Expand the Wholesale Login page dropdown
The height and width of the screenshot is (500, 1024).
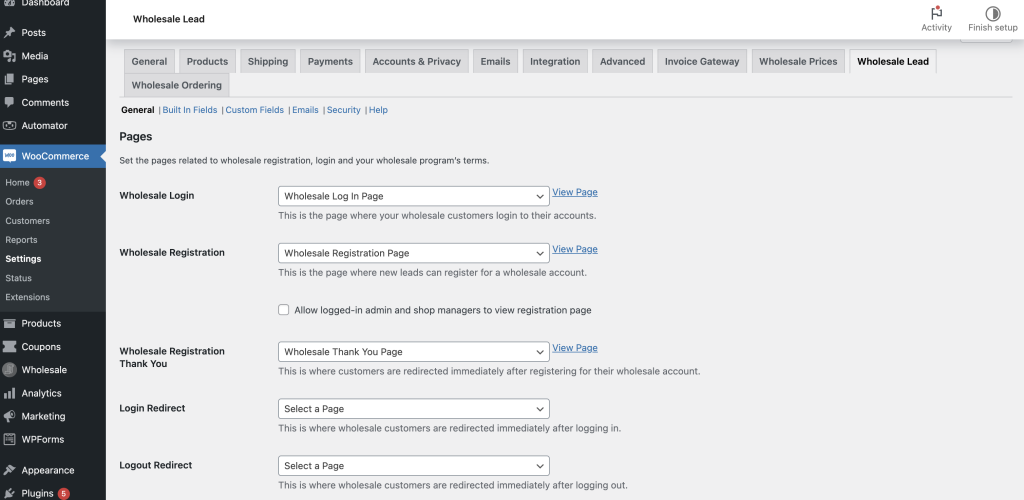click(x=413, y=196)
